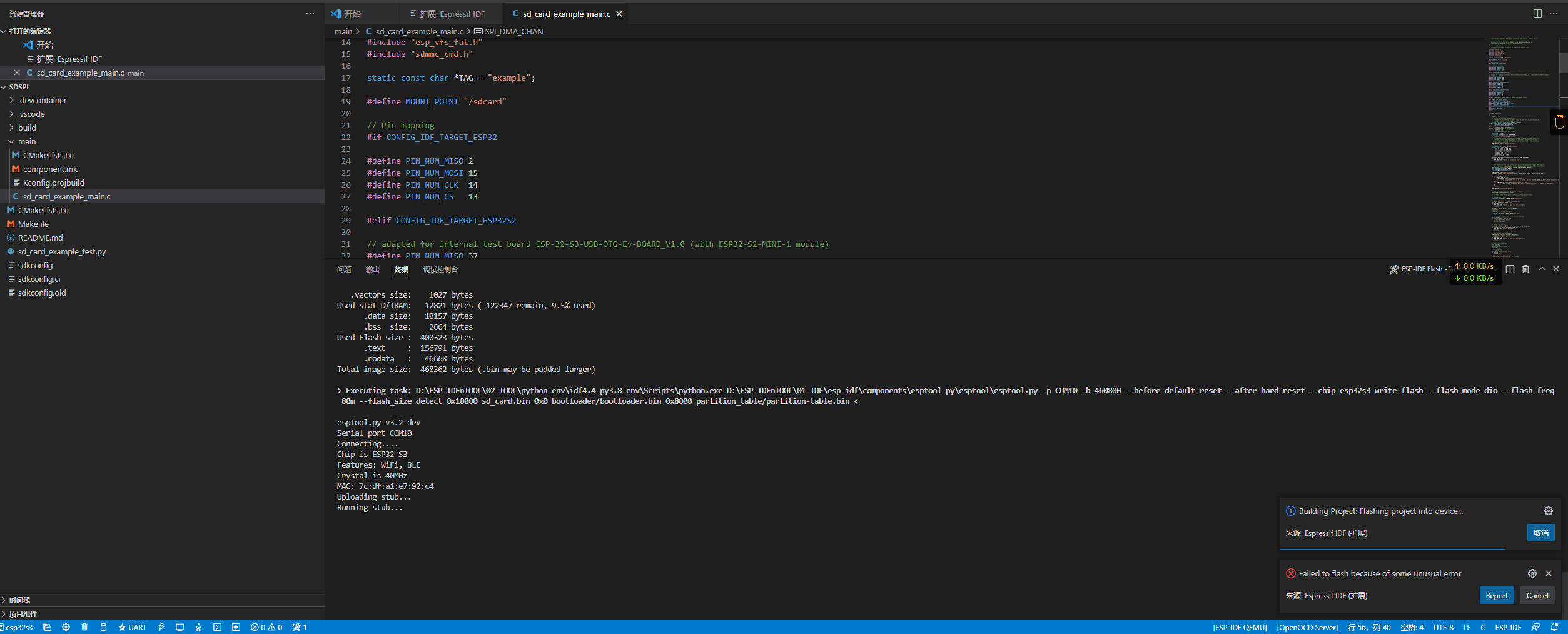Open the Makefile in explorer
The height and width of the screenshot is (634, 1568).
pyautogui.click(x=163, y=224)
